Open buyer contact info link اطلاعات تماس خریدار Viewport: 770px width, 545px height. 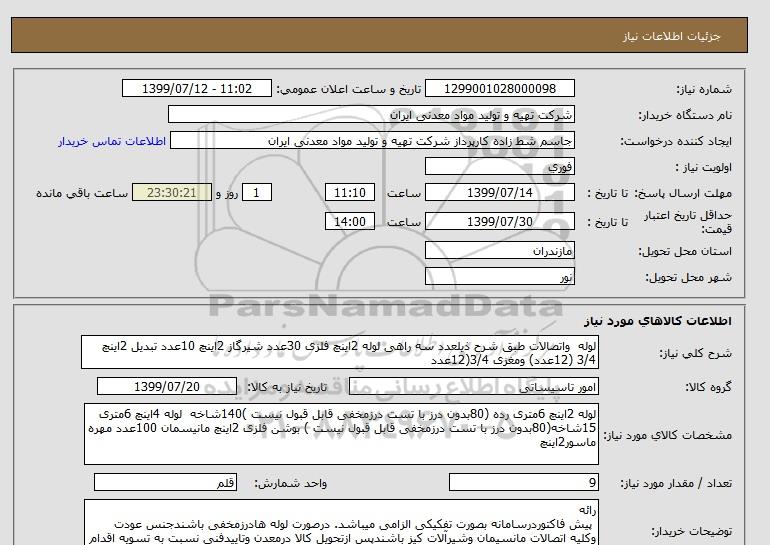click(112, 141)
